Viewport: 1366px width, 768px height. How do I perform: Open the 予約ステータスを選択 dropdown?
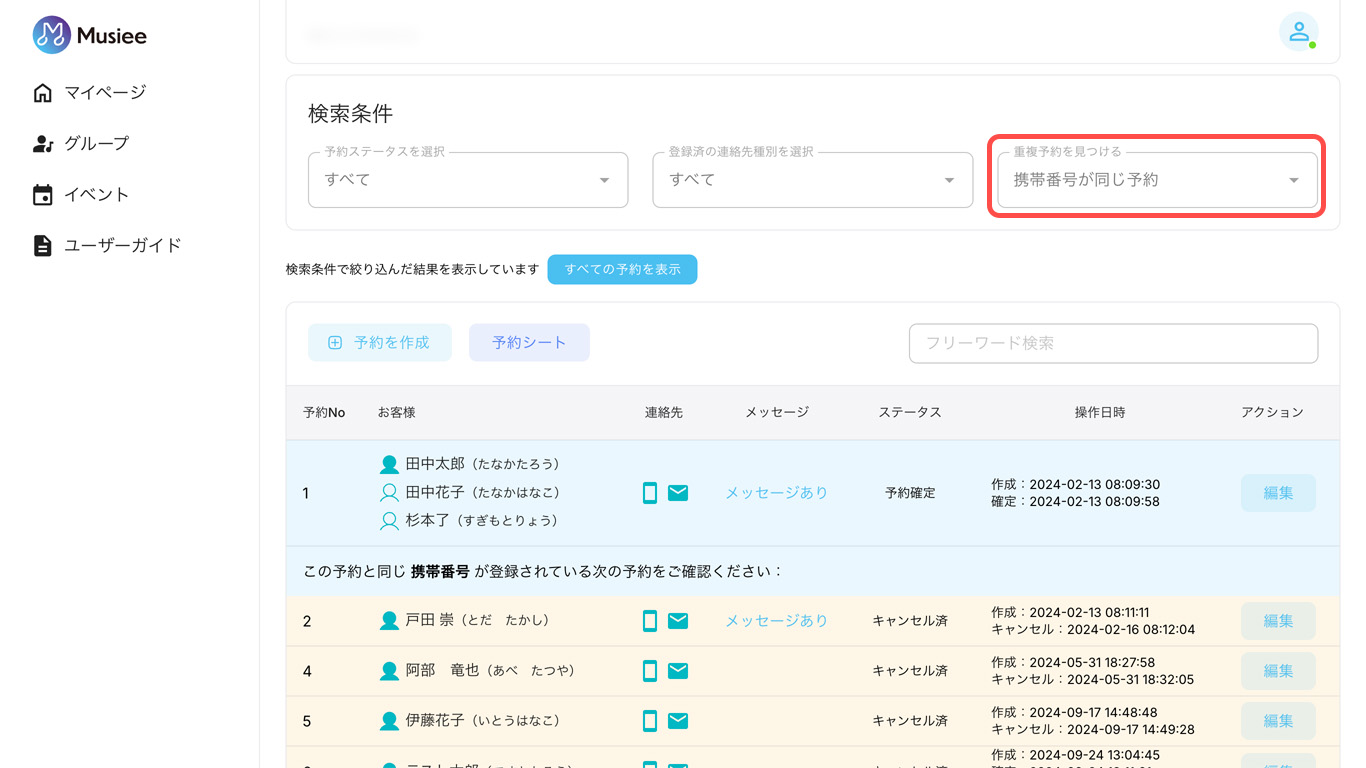[468, 180]
